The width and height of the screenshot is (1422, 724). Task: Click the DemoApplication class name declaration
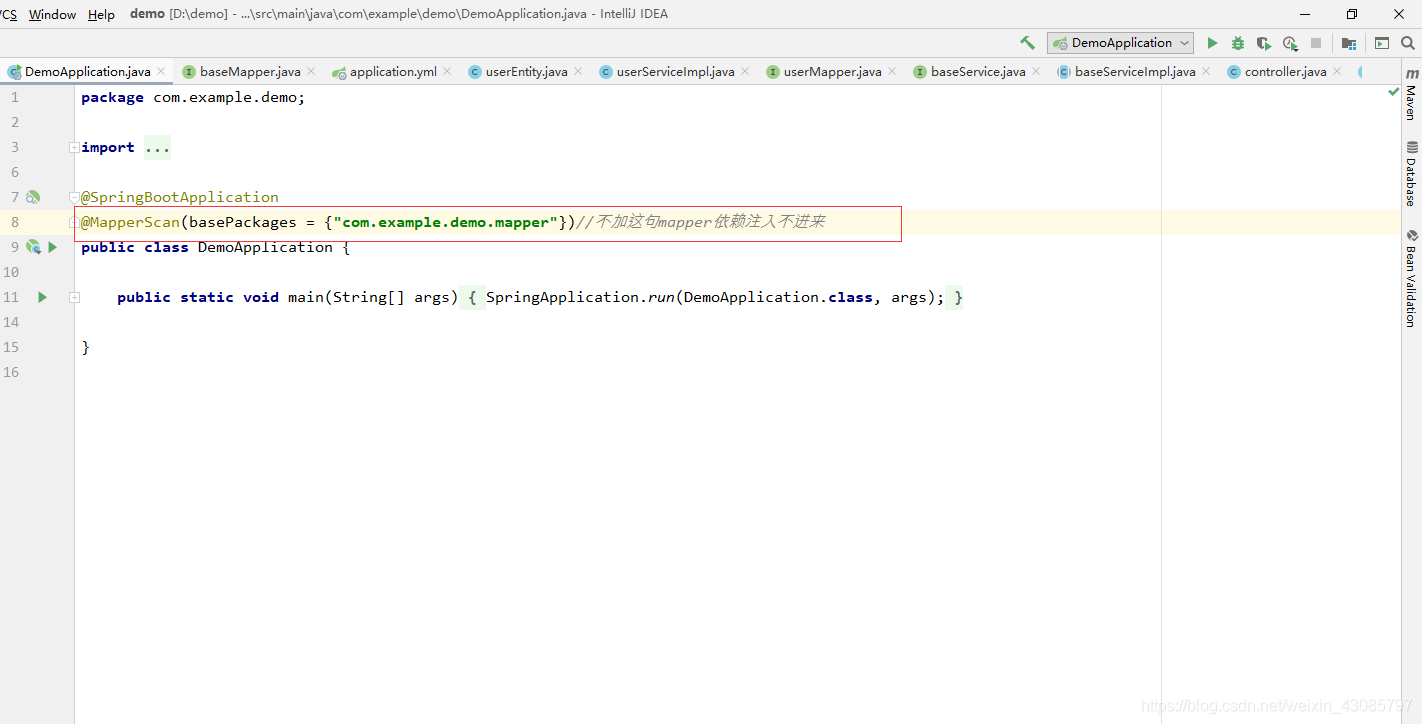coord(265,247)
